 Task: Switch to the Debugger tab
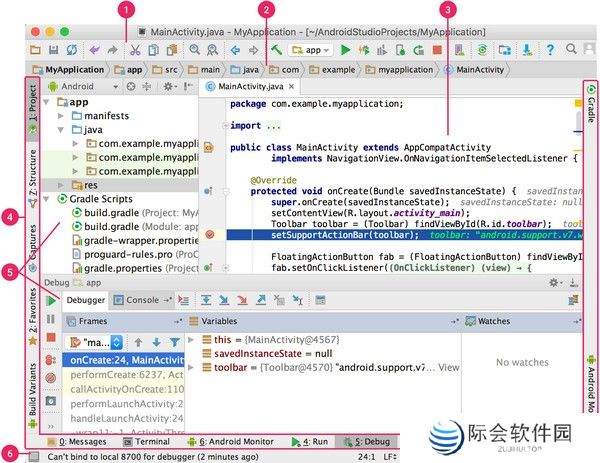click(x=85, y=300)
